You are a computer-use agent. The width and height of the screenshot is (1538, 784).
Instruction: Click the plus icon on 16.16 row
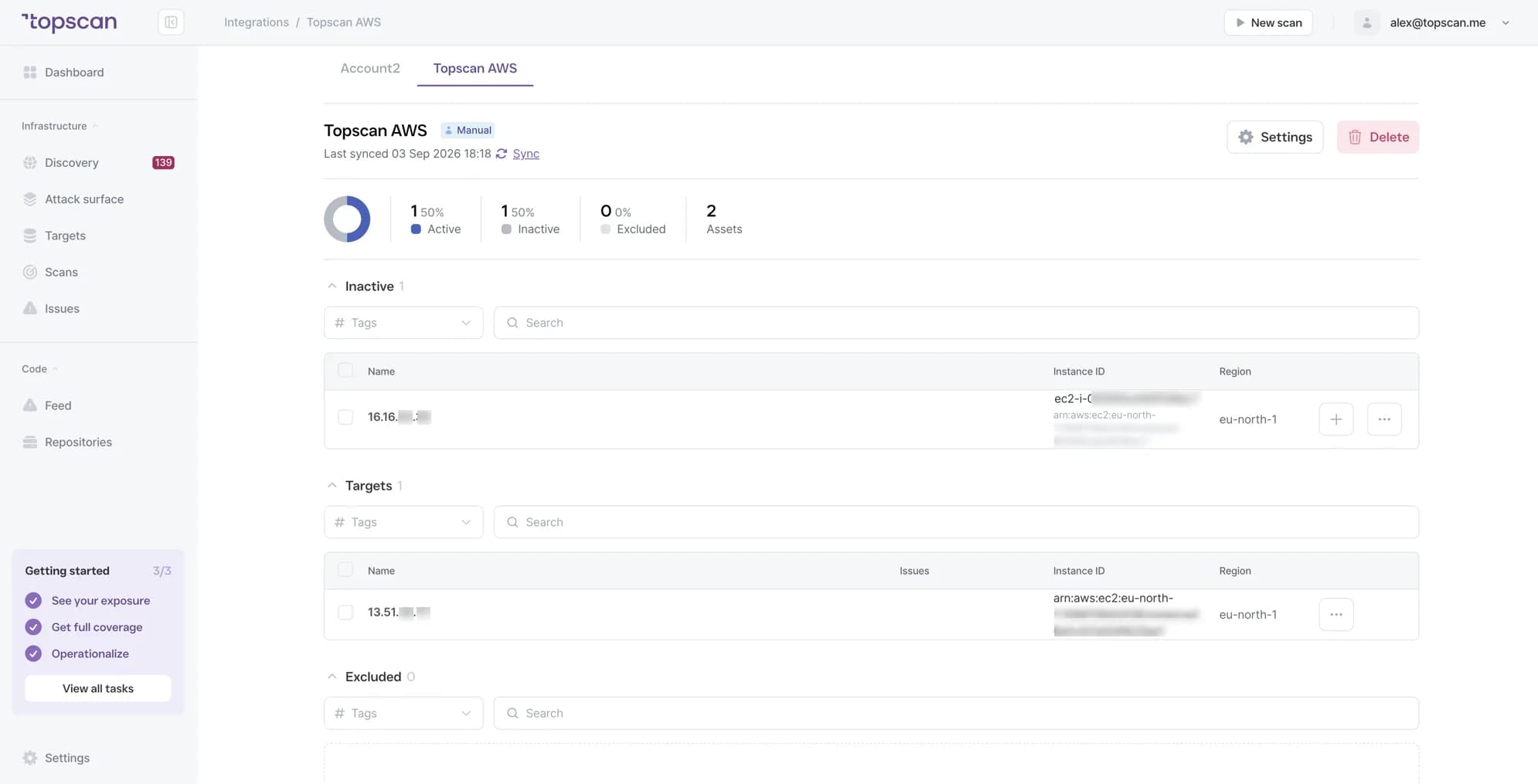coord(1336,419)
